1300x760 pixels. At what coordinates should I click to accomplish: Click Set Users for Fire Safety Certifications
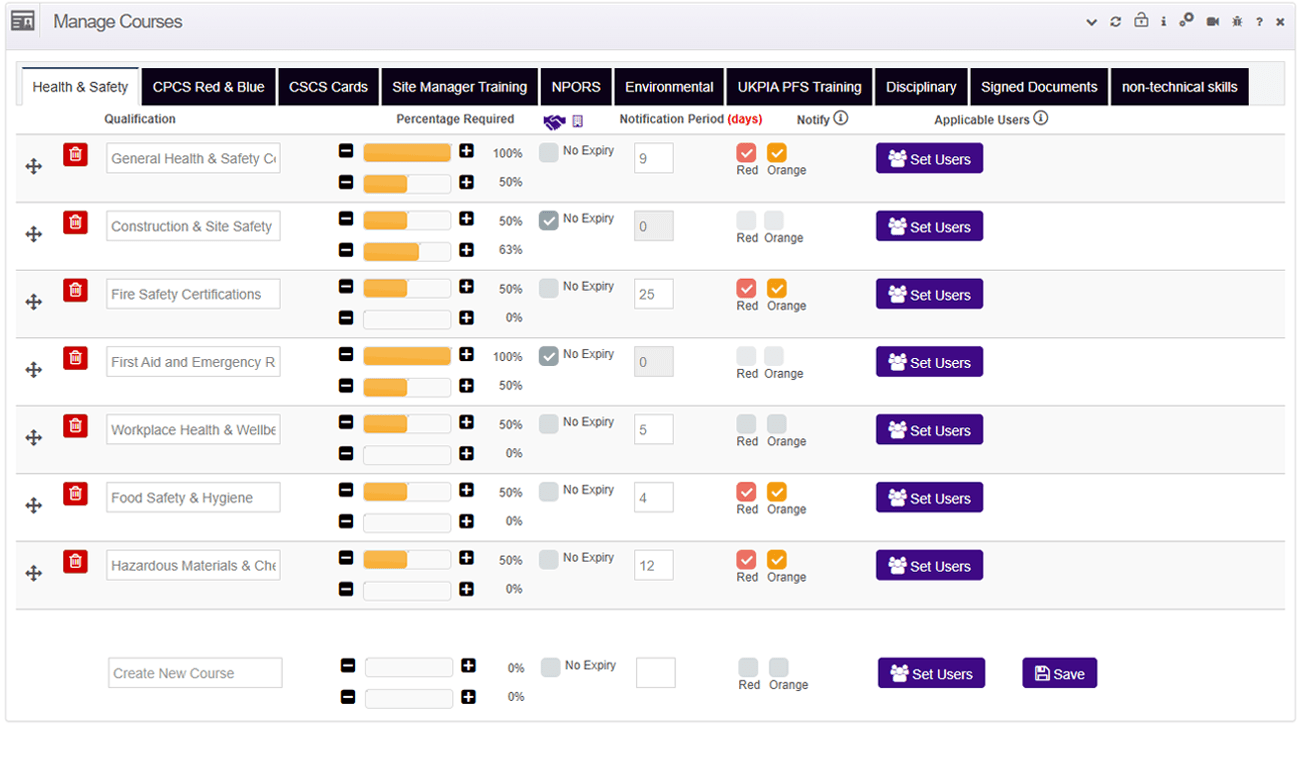[929, 293]
